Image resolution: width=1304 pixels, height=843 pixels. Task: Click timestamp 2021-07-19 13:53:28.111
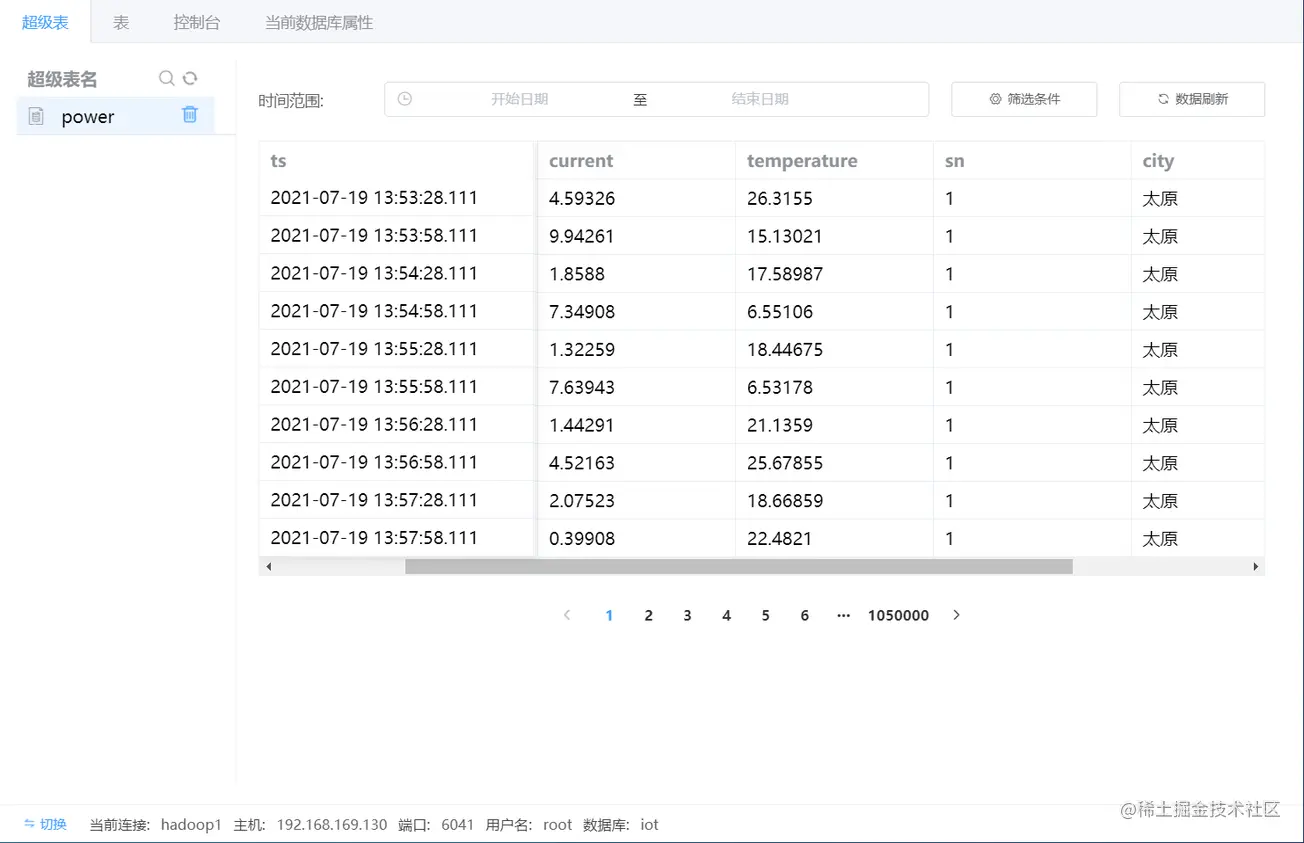coord(374,198)
